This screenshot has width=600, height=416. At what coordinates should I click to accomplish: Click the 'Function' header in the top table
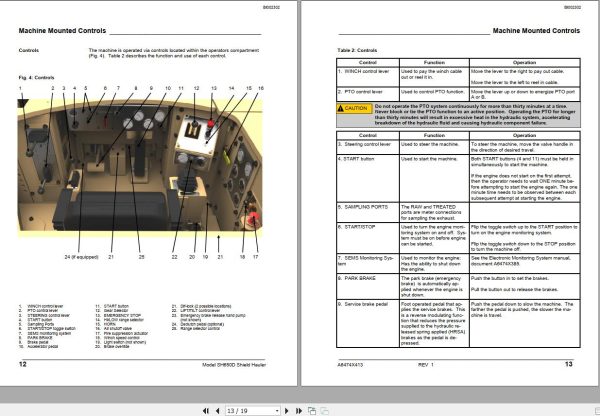point(434,62)
